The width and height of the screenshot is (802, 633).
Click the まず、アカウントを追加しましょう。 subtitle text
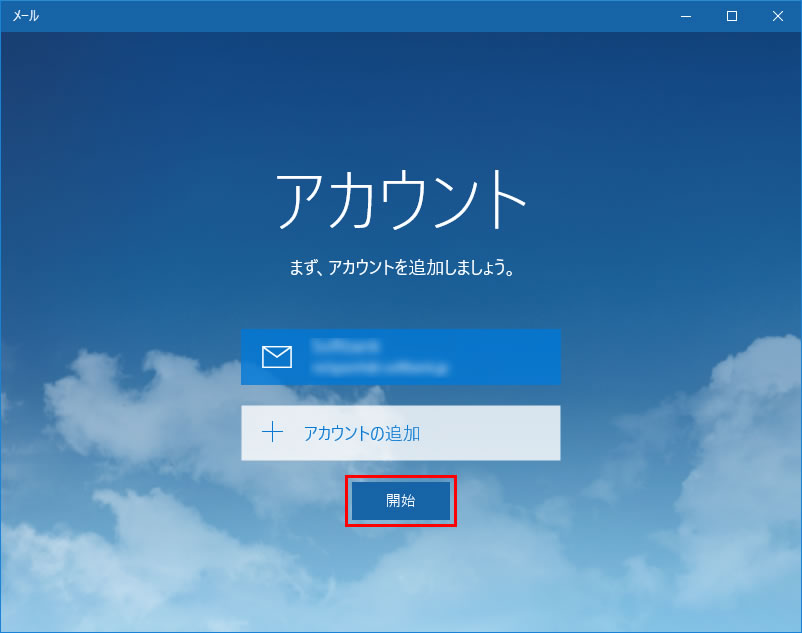(x=400, y=269)
